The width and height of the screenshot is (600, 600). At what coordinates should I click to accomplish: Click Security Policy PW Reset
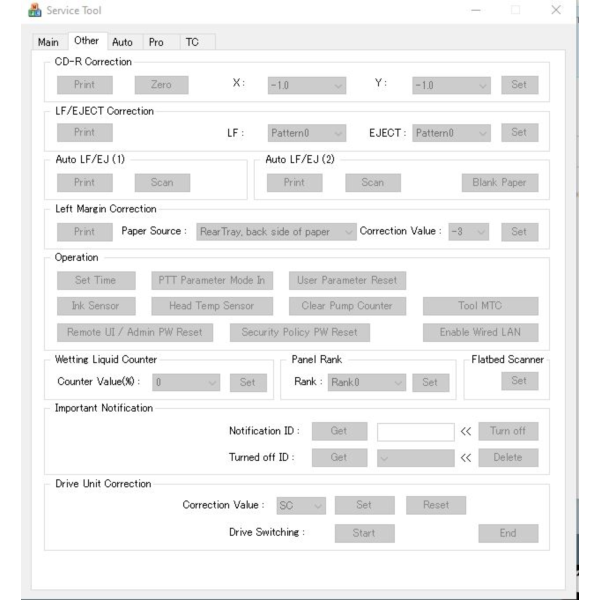tap(300, 333)
